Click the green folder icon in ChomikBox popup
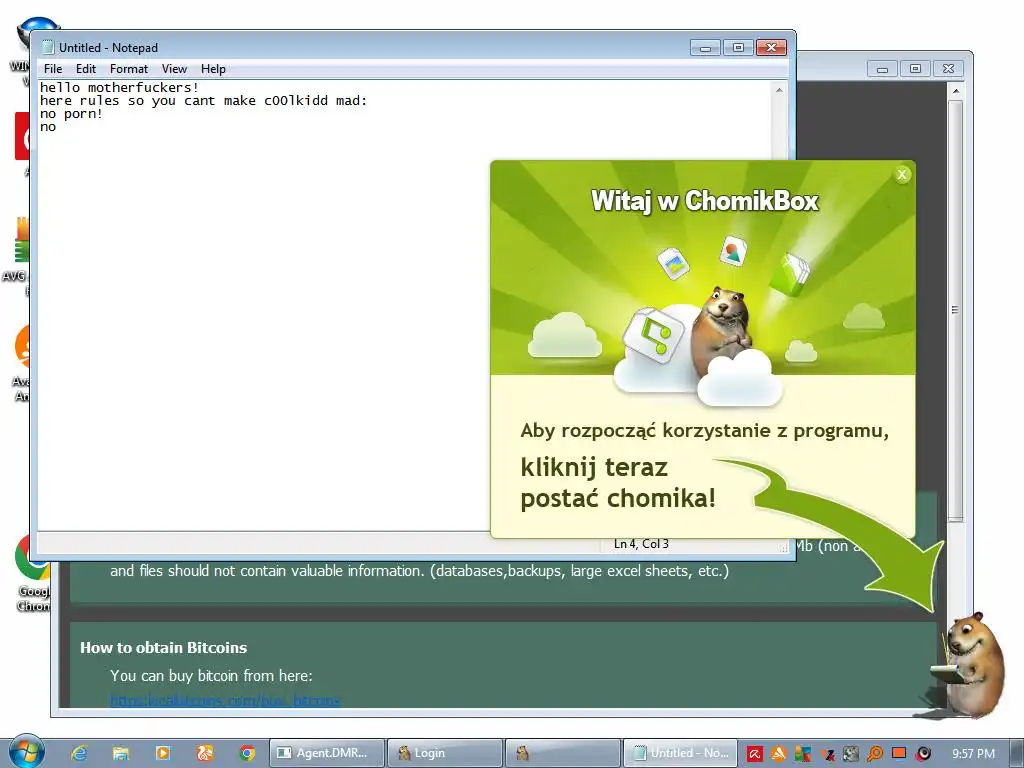1024x768 pixels. point(790,274)
